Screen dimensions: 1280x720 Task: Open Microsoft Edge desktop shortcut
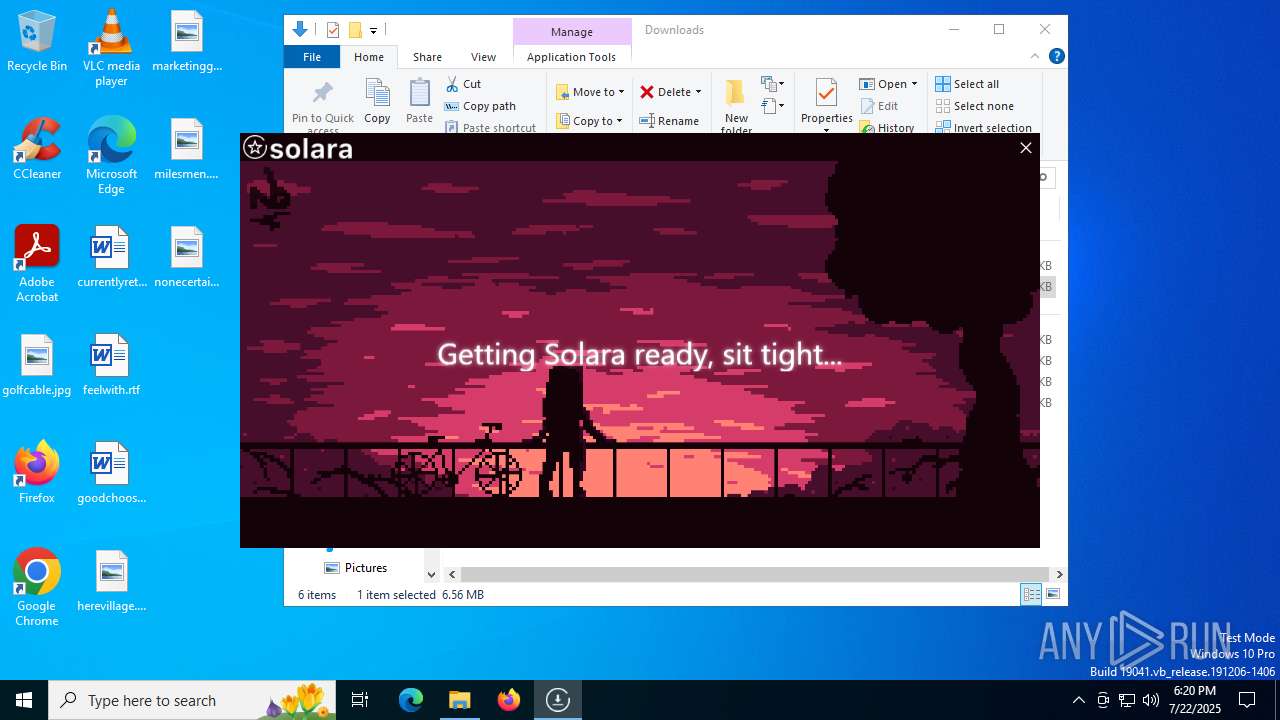coord(111,156)
